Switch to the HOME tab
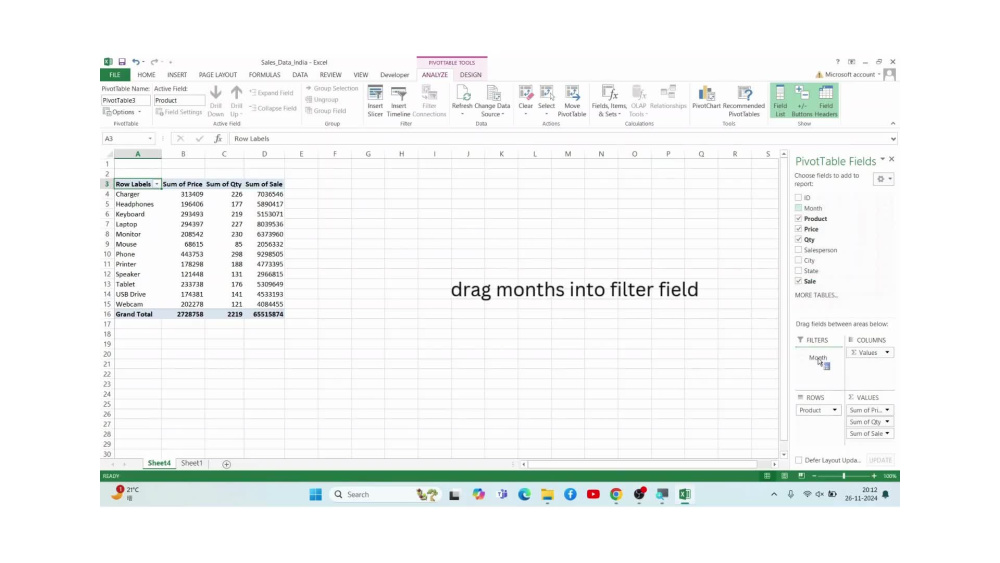1000x563 pixels. tap(146, 75)
